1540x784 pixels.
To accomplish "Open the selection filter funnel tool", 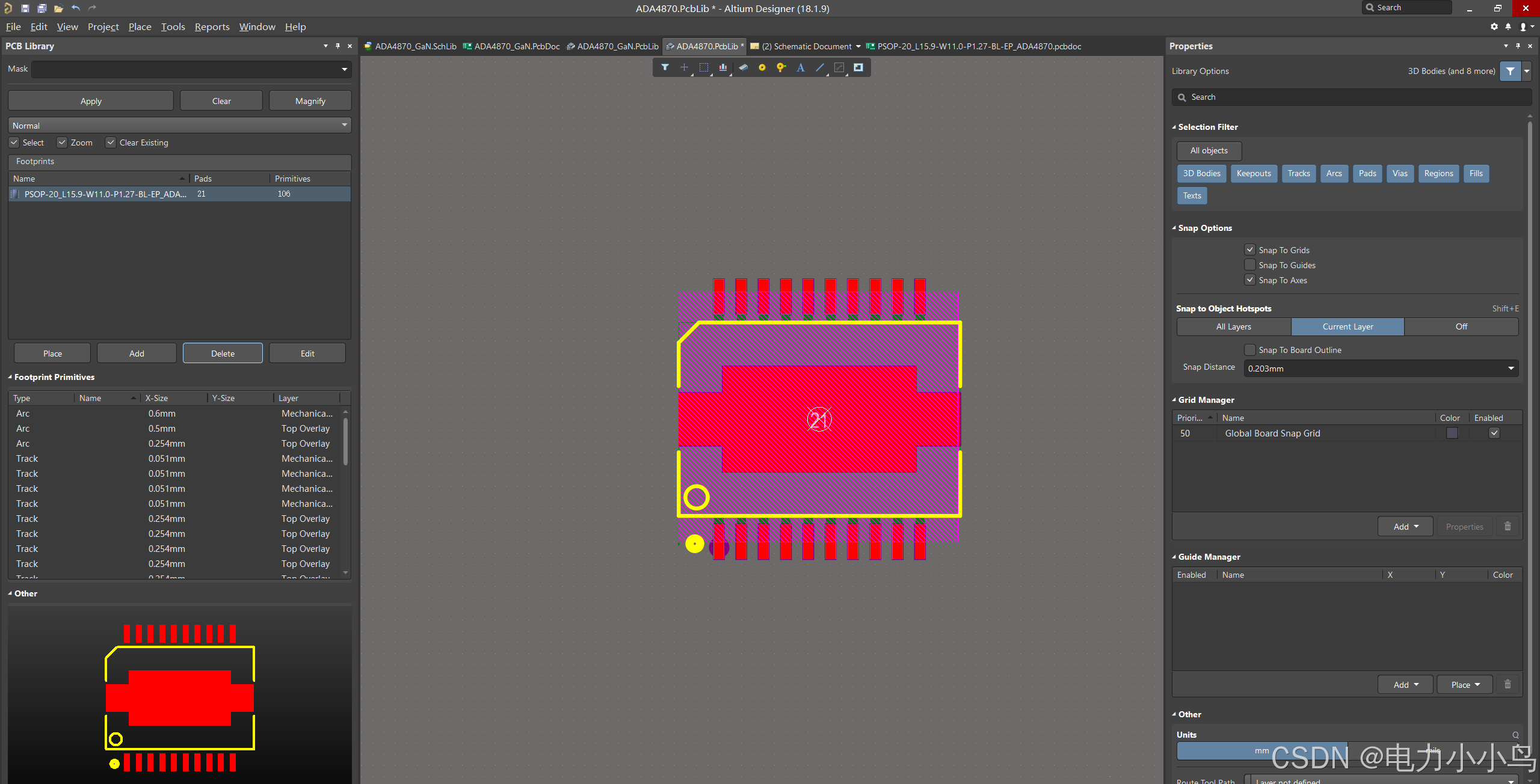I will tap(665, 67).
